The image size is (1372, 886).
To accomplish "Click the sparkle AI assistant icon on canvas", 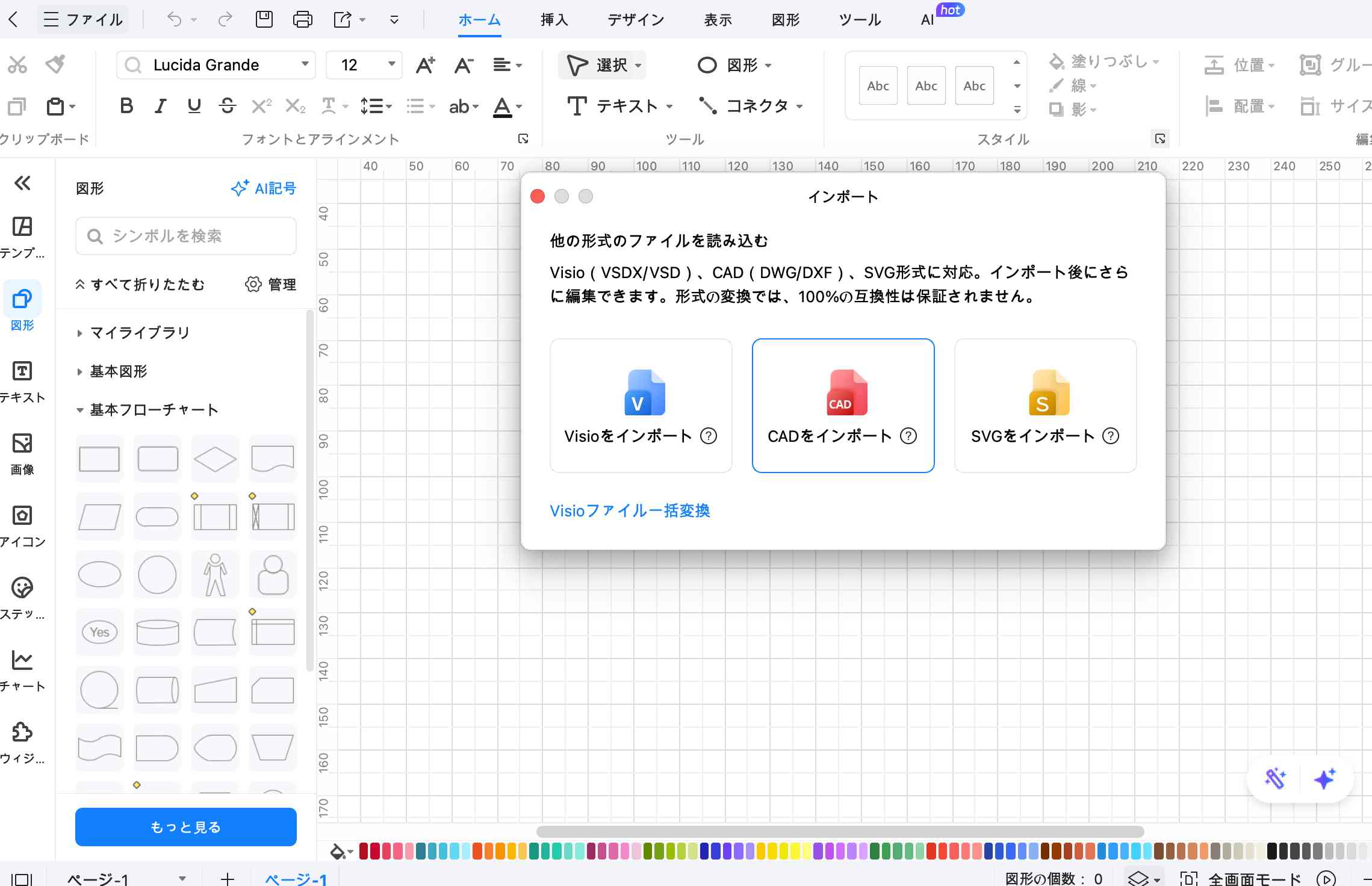I will click(1325, 779).
